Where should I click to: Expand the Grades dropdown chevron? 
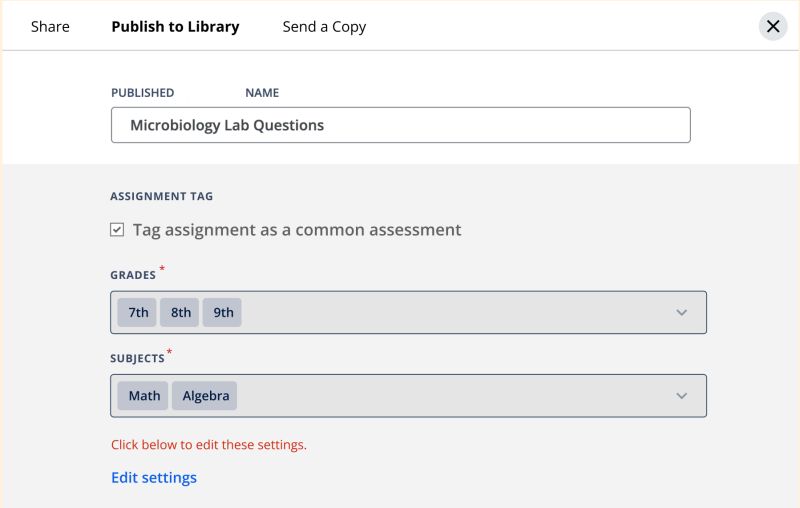pos(682,312)
